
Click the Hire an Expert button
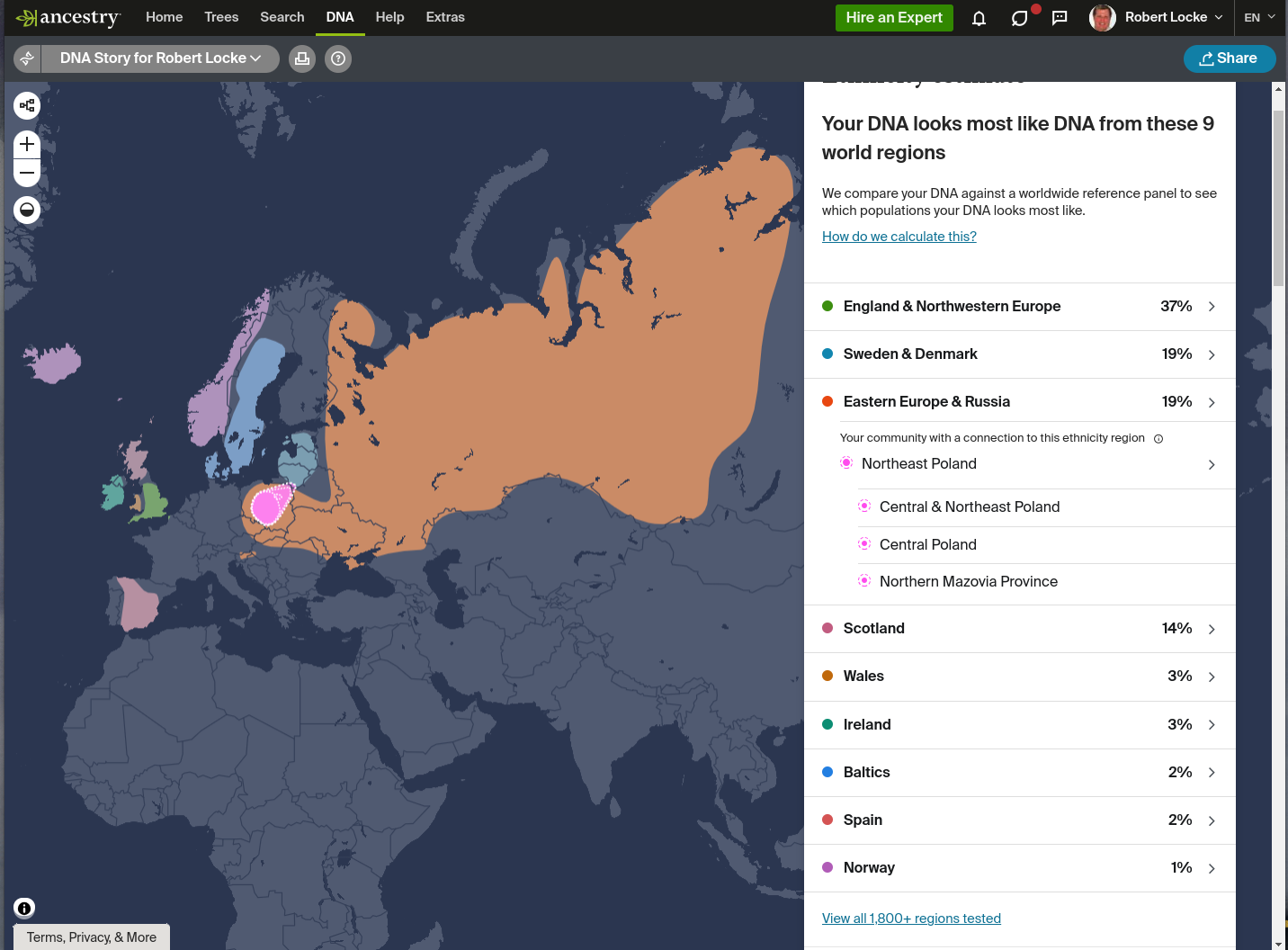[894, 17]
